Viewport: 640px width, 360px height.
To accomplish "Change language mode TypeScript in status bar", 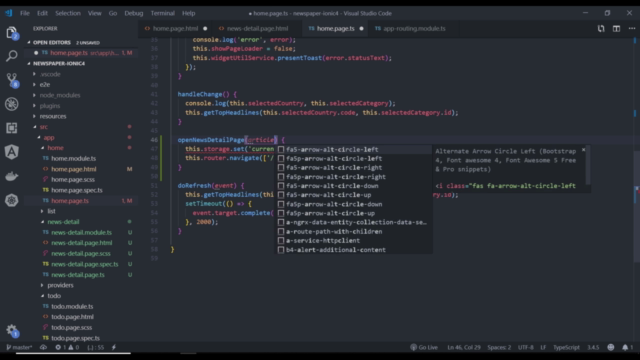I will tap(566, 347).
